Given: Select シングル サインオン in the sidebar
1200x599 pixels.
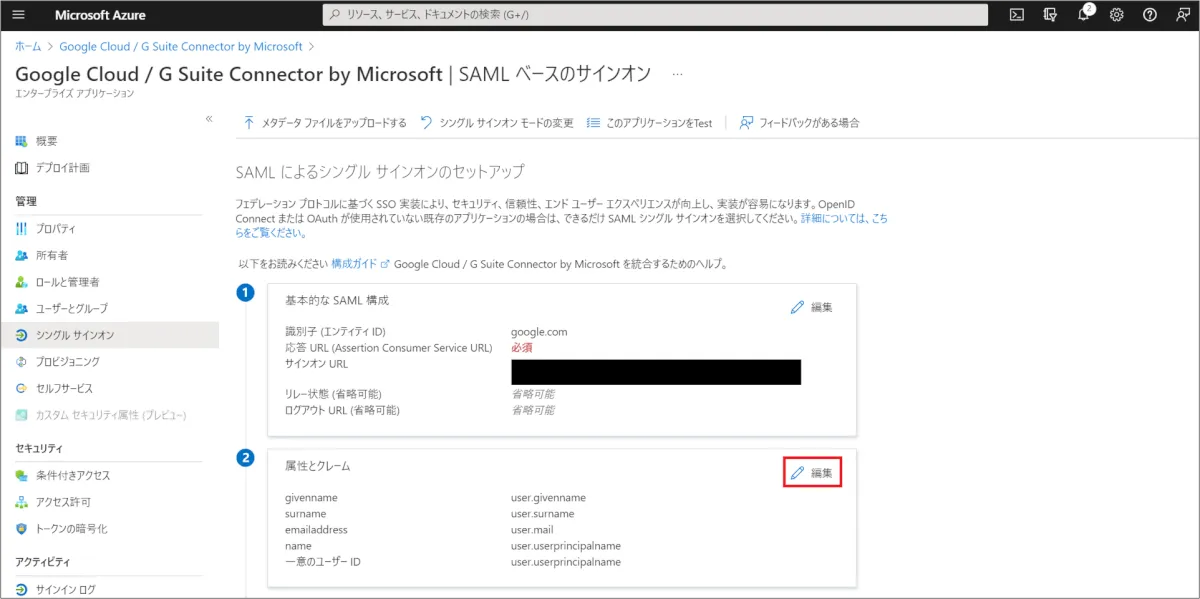Looking at the screenshot, I should pyautogui.click(x=109, y=335).
